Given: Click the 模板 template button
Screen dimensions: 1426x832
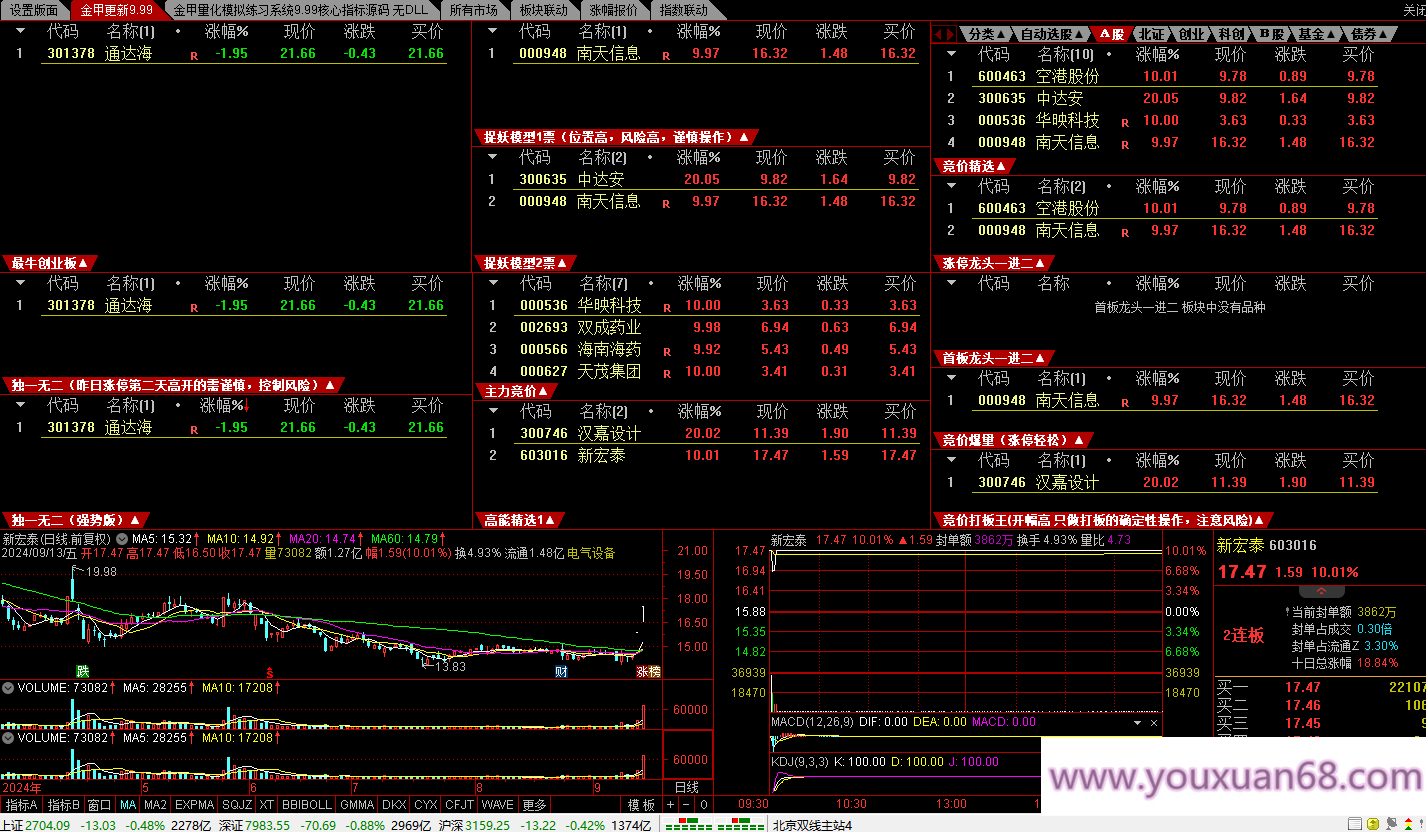Looking at the screenshot, I should (x=641, y=805).
